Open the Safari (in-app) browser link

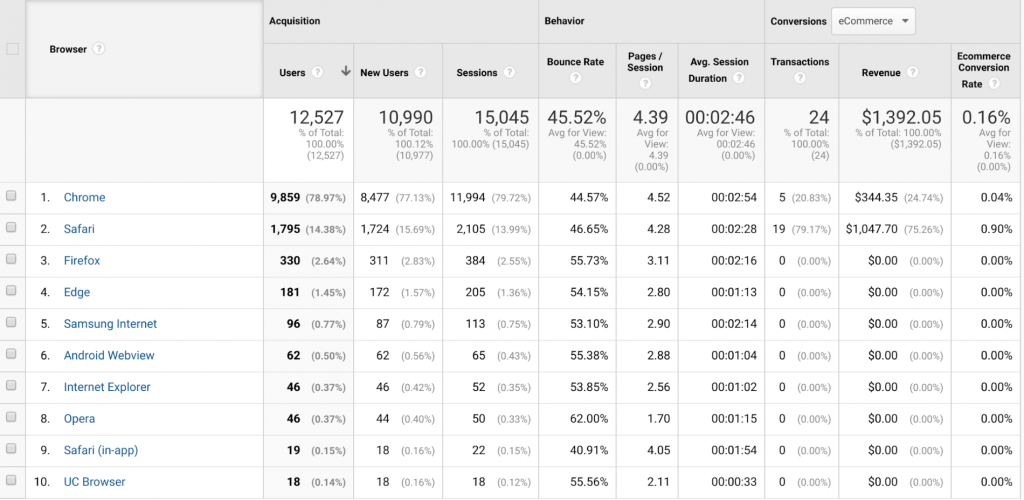click(x=101, y=450)
